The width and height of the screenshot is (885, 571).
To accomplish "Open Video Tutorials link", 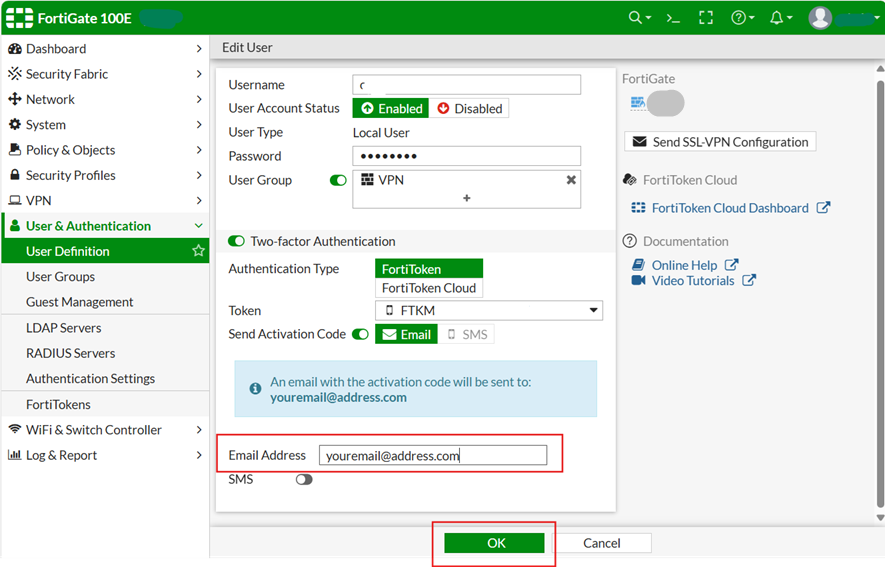I will click(693, 280).
